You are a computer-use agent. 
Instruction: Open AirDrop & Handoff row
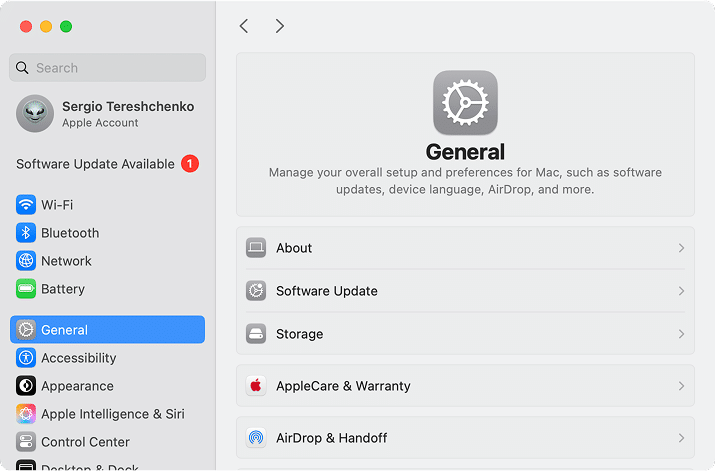click(x=465, y=438)
